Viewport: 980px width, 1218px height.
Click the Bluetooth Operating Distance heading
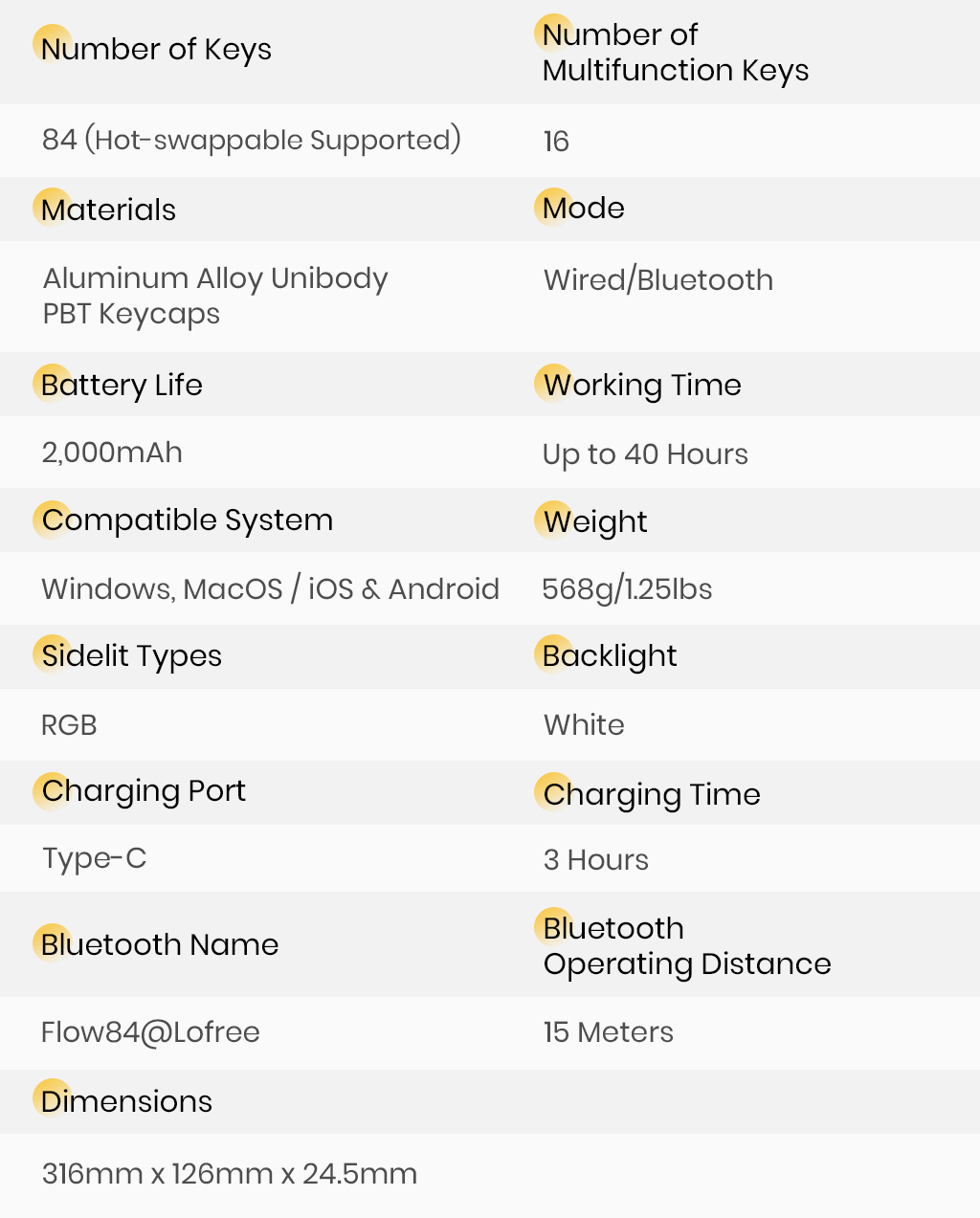686,946
